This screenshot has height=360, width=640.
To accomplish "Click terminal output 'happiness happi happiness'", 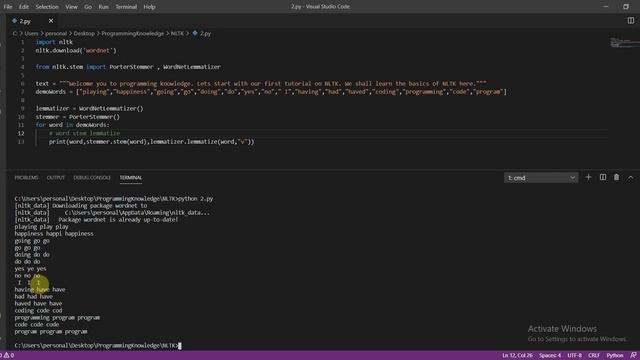I will click(x=54, y=234).
